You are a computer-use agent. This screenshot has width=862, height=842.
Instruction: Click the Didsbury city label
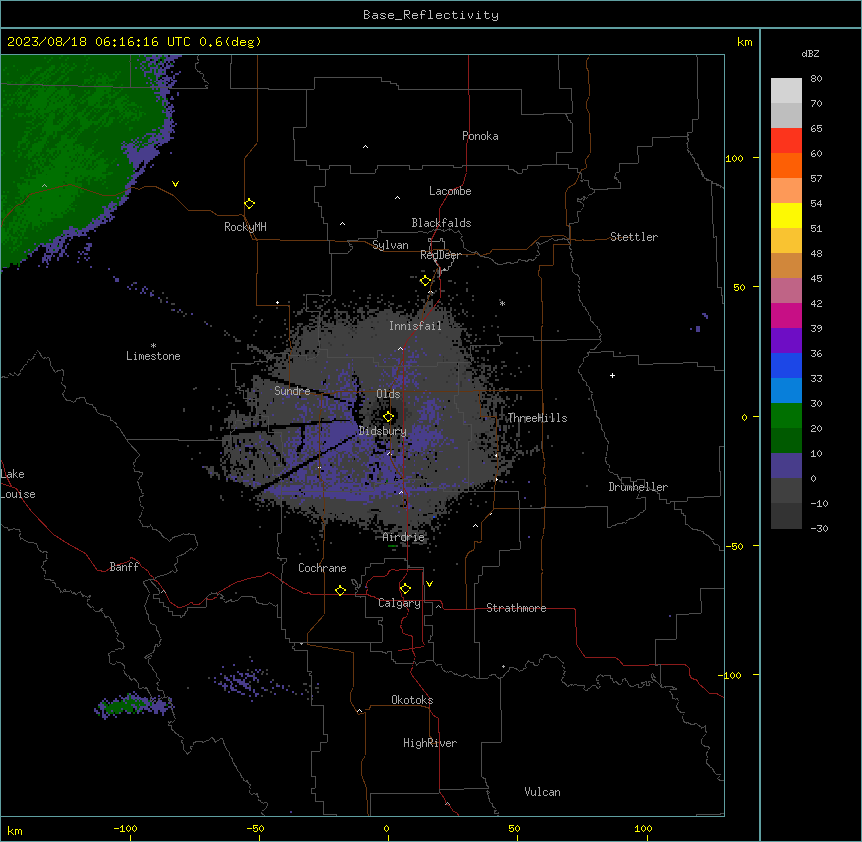pos(383,431)
